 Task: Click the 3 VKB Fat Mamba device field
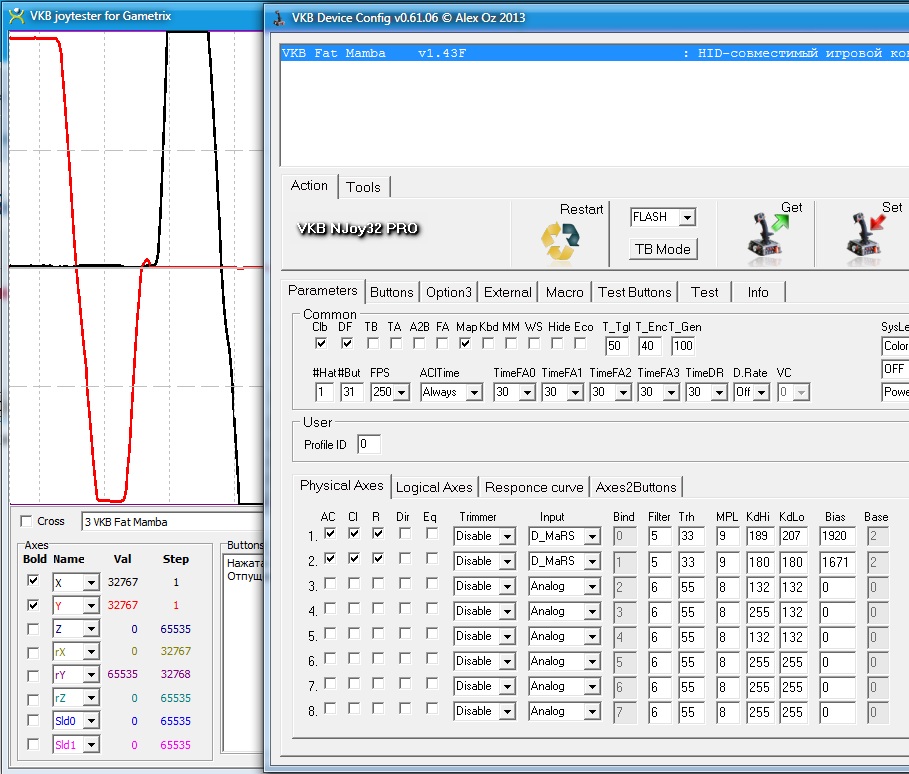[x=173, y=522]
